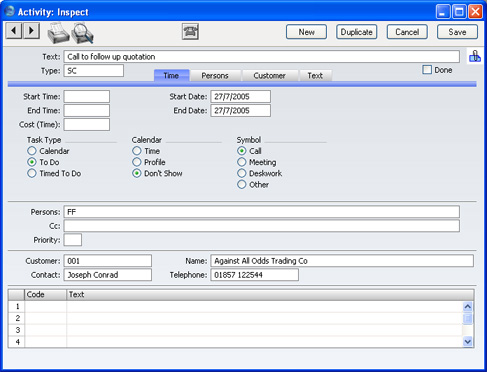Click the End Time field
Image resolution: width=487 pixels, height=372 pixels.
pos(87,111)
